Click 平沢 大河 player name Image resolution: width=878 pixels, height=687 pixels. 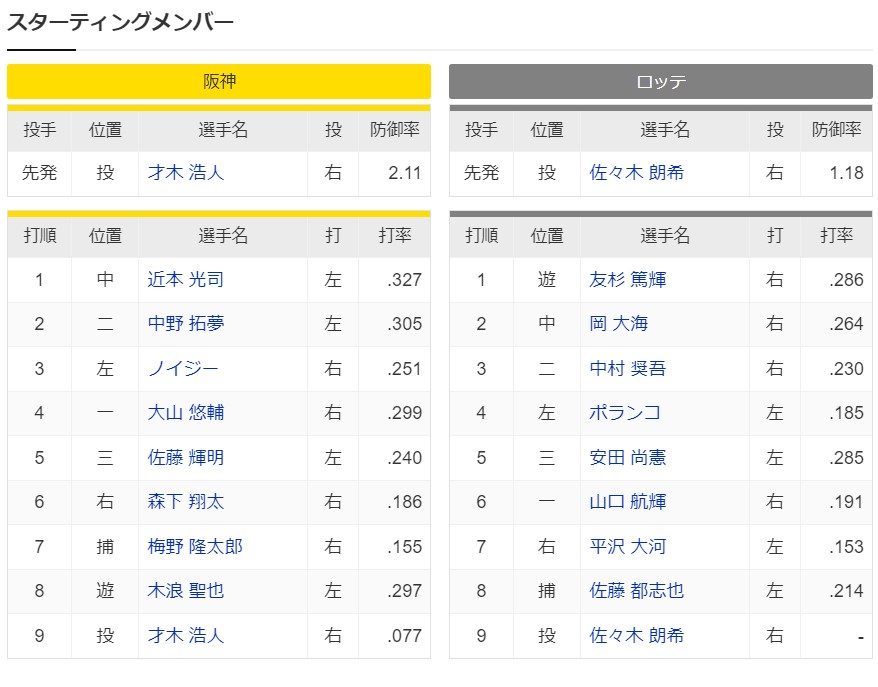(x=628, y=546)
